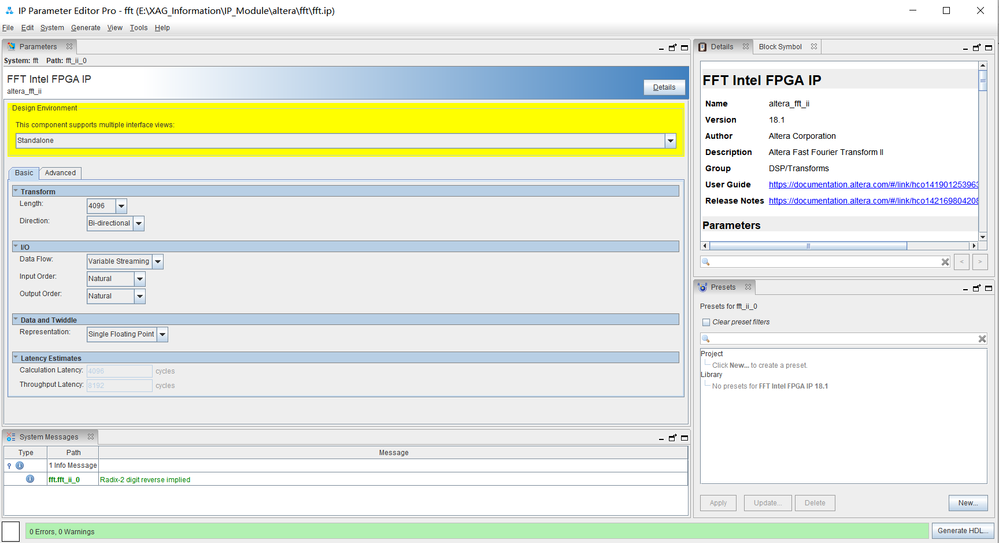Close the Block Symbol tab X icon
This screenshot has width=999, height=543.
pos(814,47)
